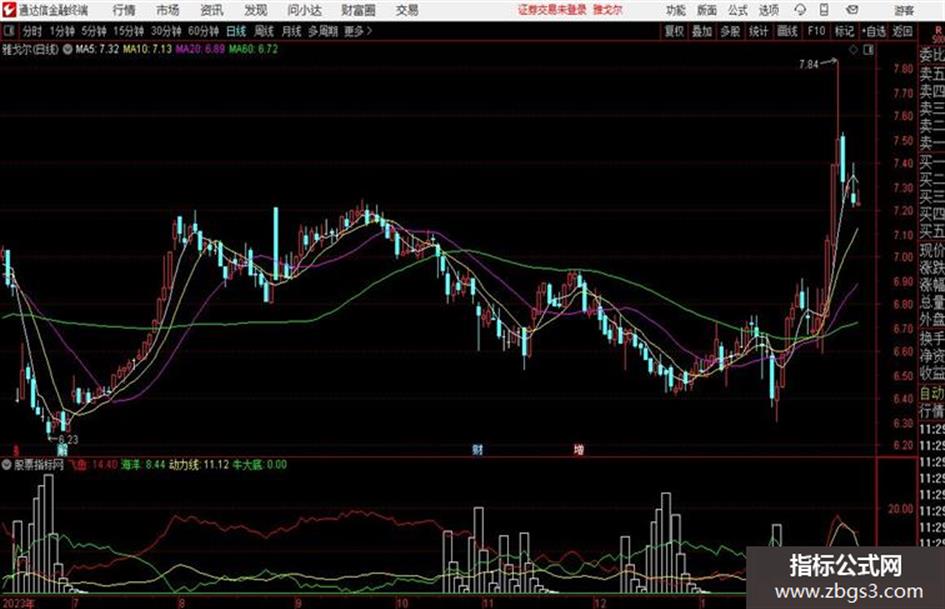
Task: Open the 发现 menu
Action: point(256,10)
